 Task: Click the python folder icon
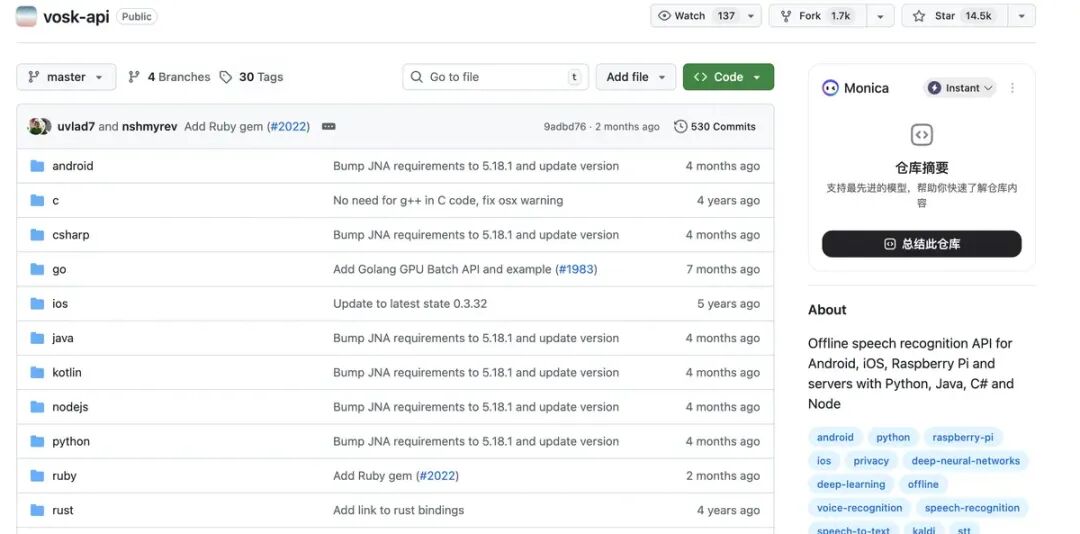click(x=37, y=442)
